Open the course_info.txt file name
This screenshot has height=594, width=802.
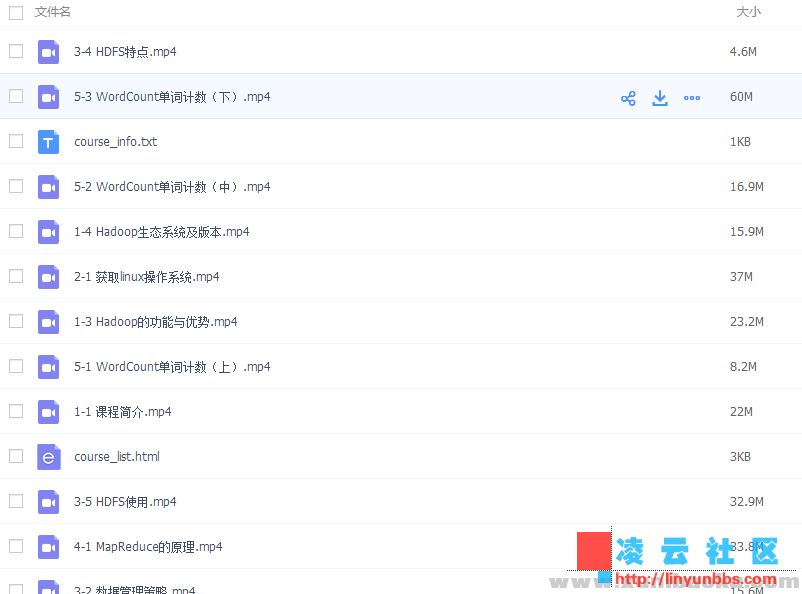pos(116,142)
